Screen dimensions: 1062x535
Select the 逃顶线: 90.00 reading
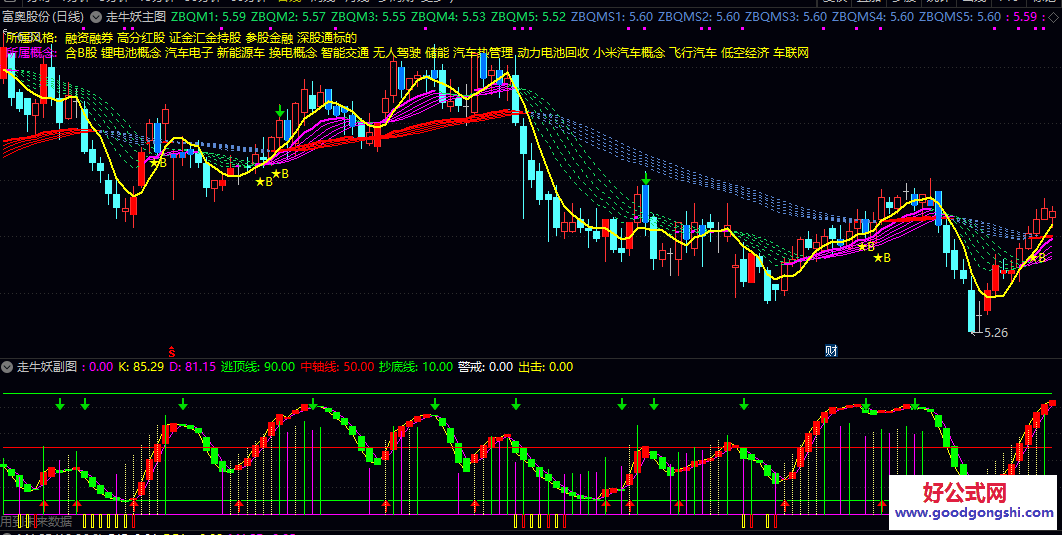pyautogui.click(x=257, y=367)
